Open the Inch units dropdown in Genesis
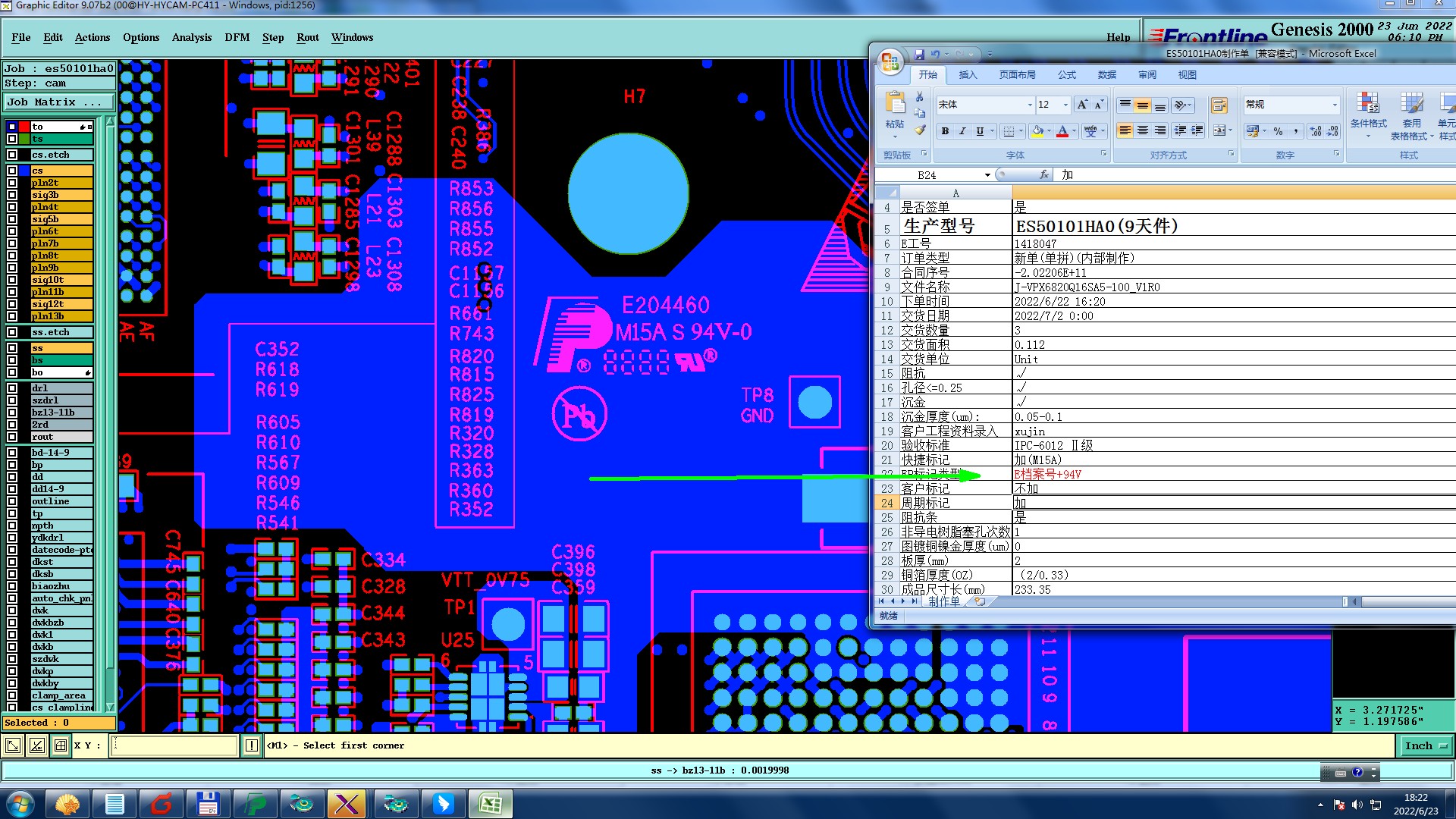 (x=1426, y=746)
